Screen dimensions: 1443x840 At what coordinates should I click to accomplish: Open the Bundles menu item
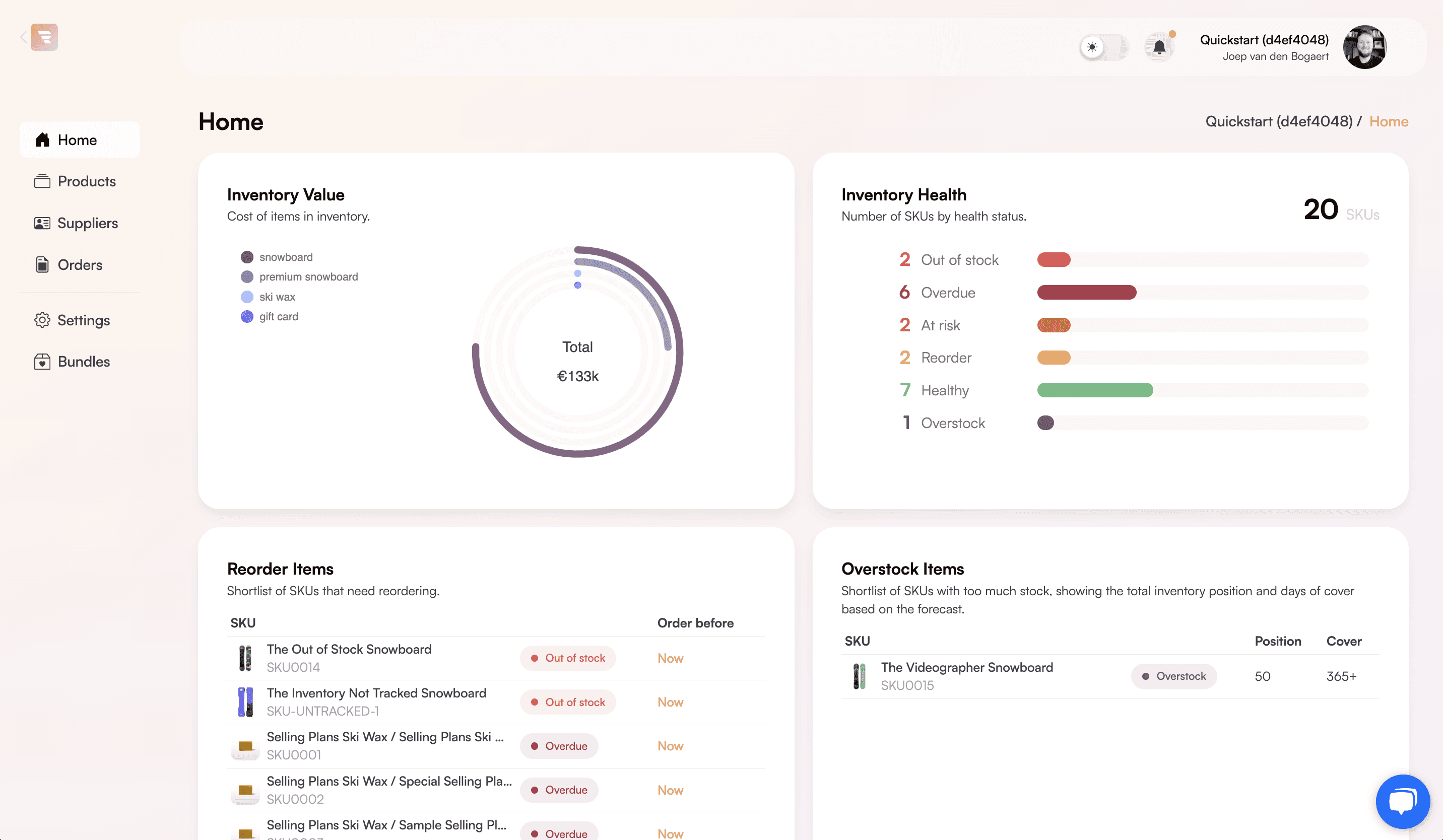(80, 362)
